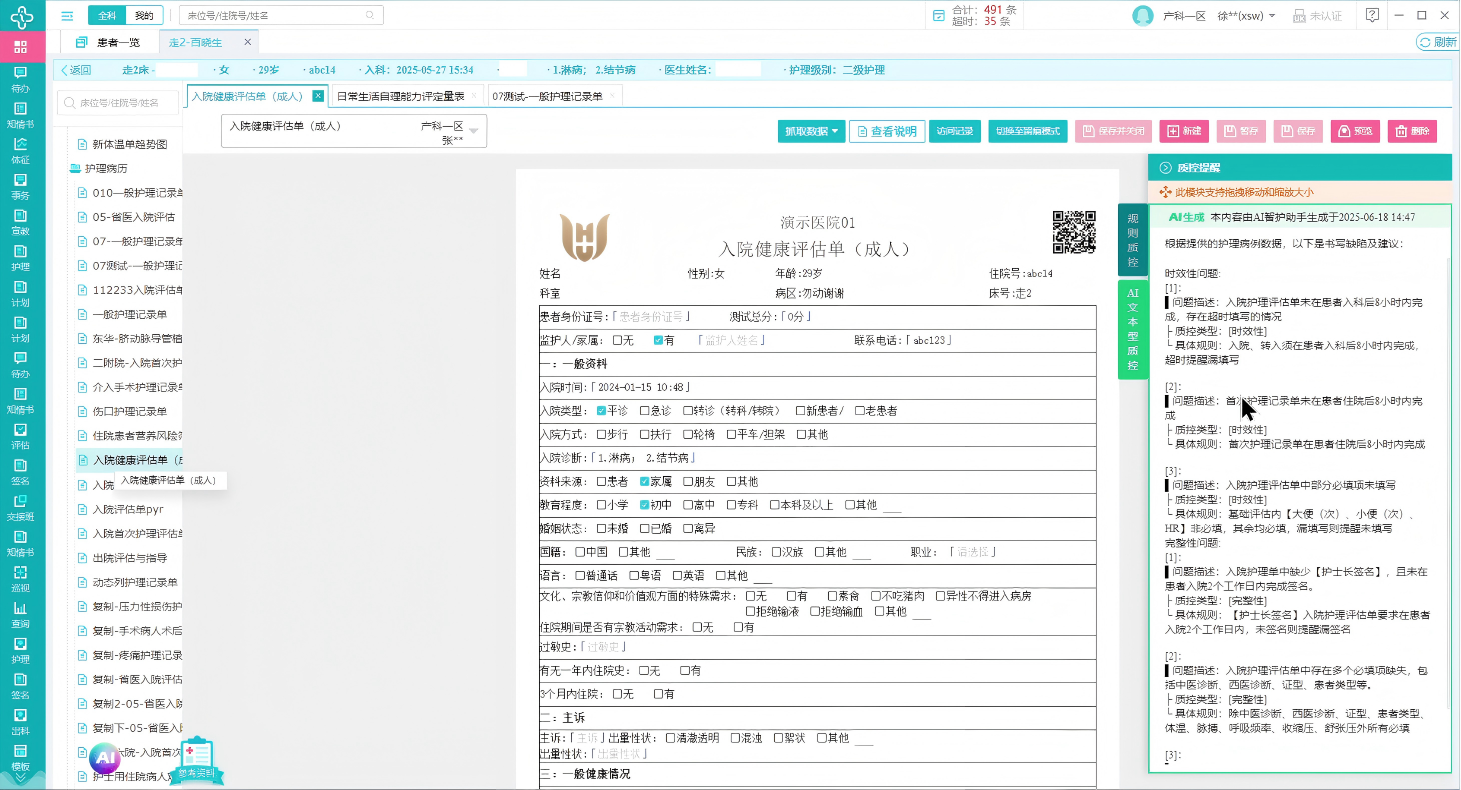The width and height of the screenshot is (1461, 790).
Task: Open the 评估 sidebar icon
Action: click(20, 436)
